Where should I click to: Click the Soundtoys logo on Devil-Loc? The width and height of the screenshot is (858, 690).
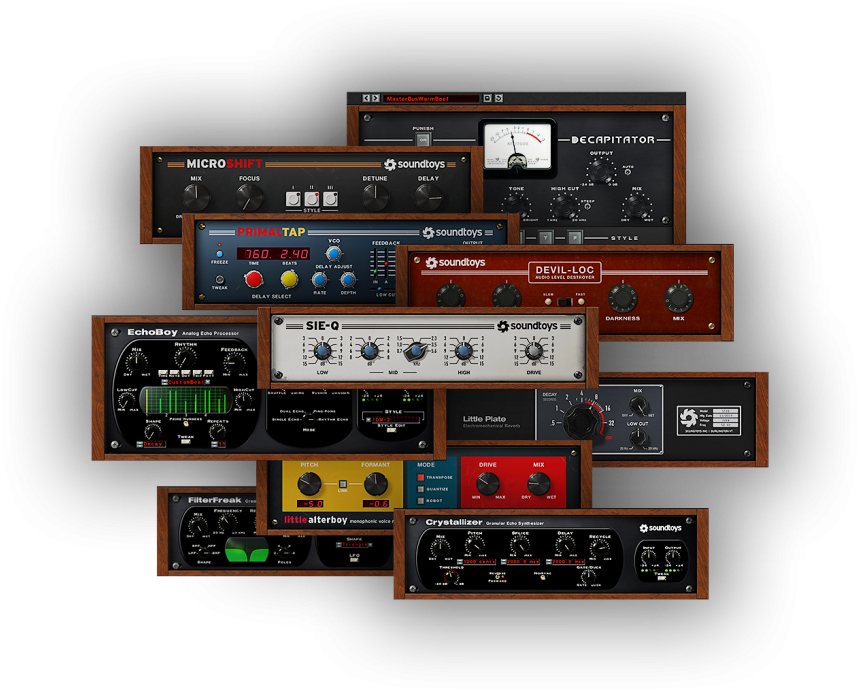pos(455,263)
